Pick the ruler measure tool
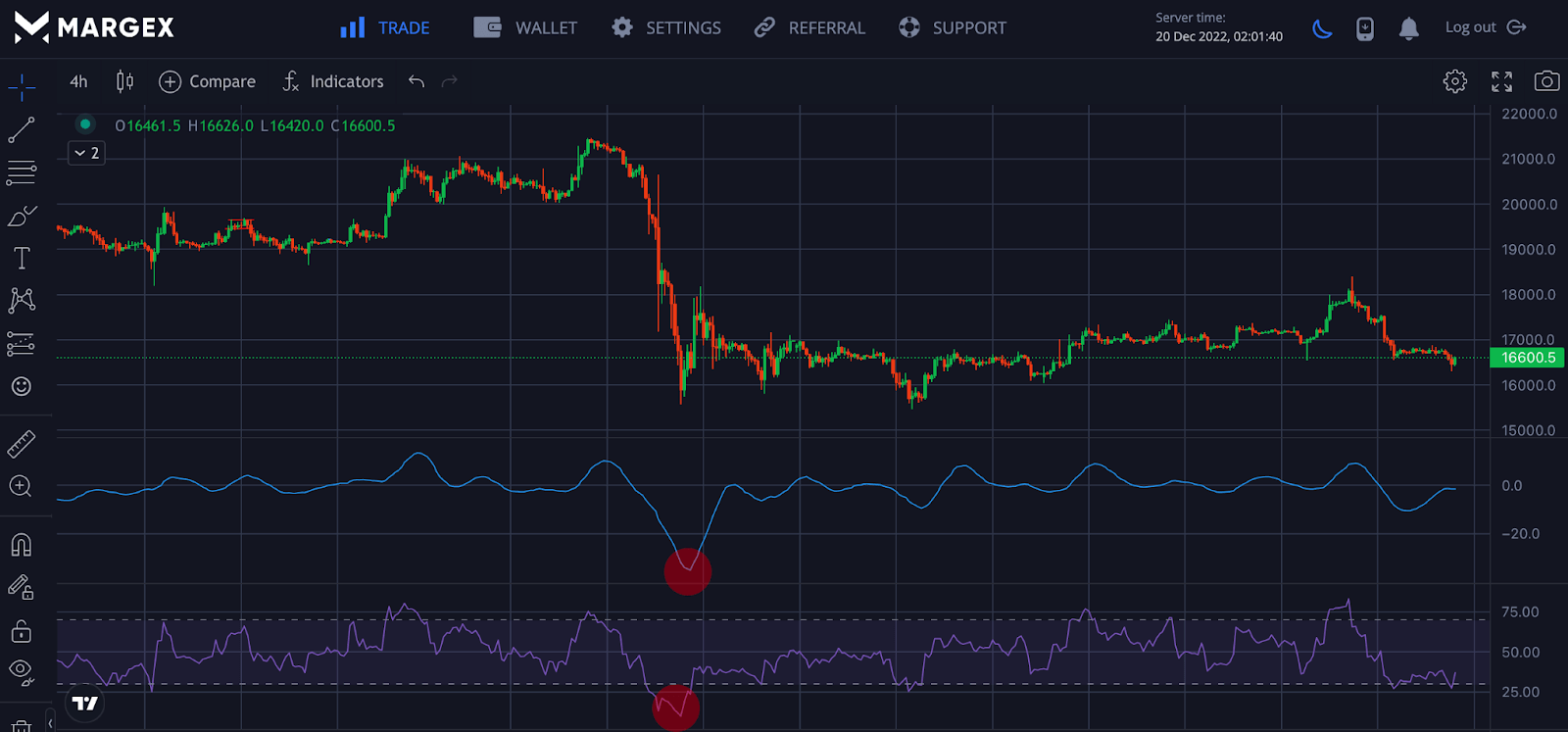Screen dimensions: 1568x732 pos(22,444)
